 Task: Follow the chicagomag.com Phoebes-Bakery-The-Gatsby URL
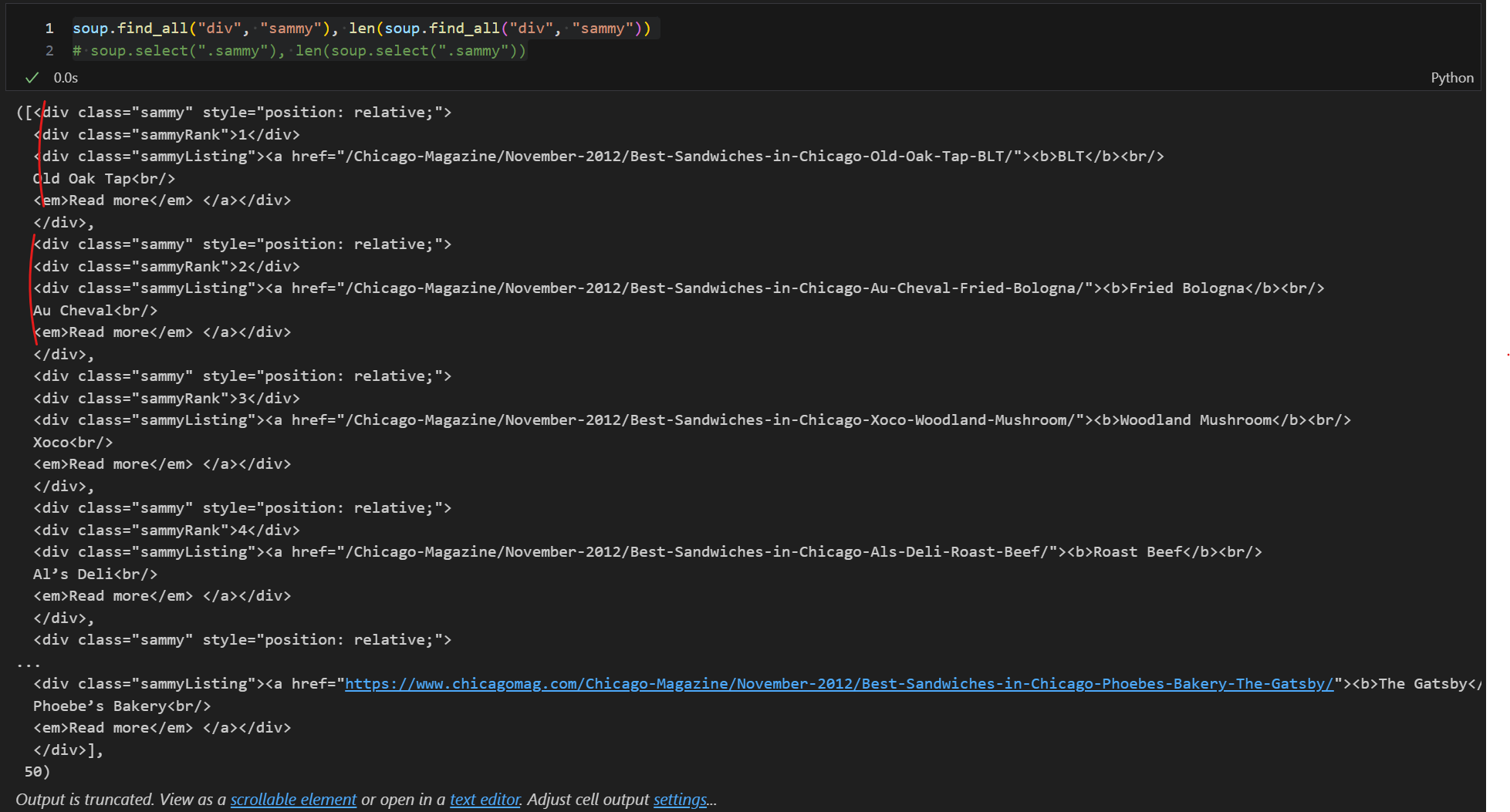[839, 684]
